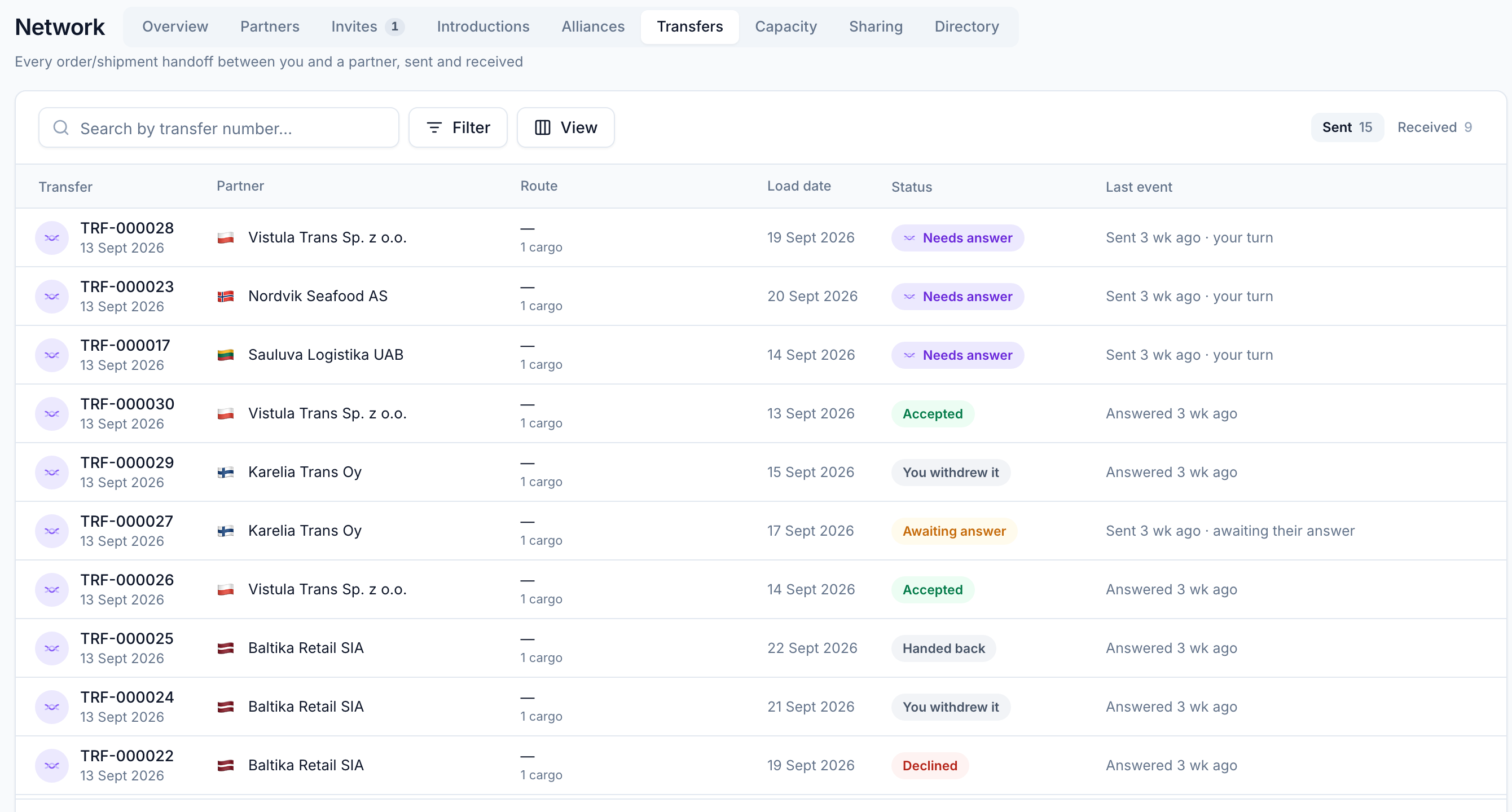Click the transfer icon beside TRF-000024
The height and width of the screenshot is (812, 1512).
click(52, 707)
